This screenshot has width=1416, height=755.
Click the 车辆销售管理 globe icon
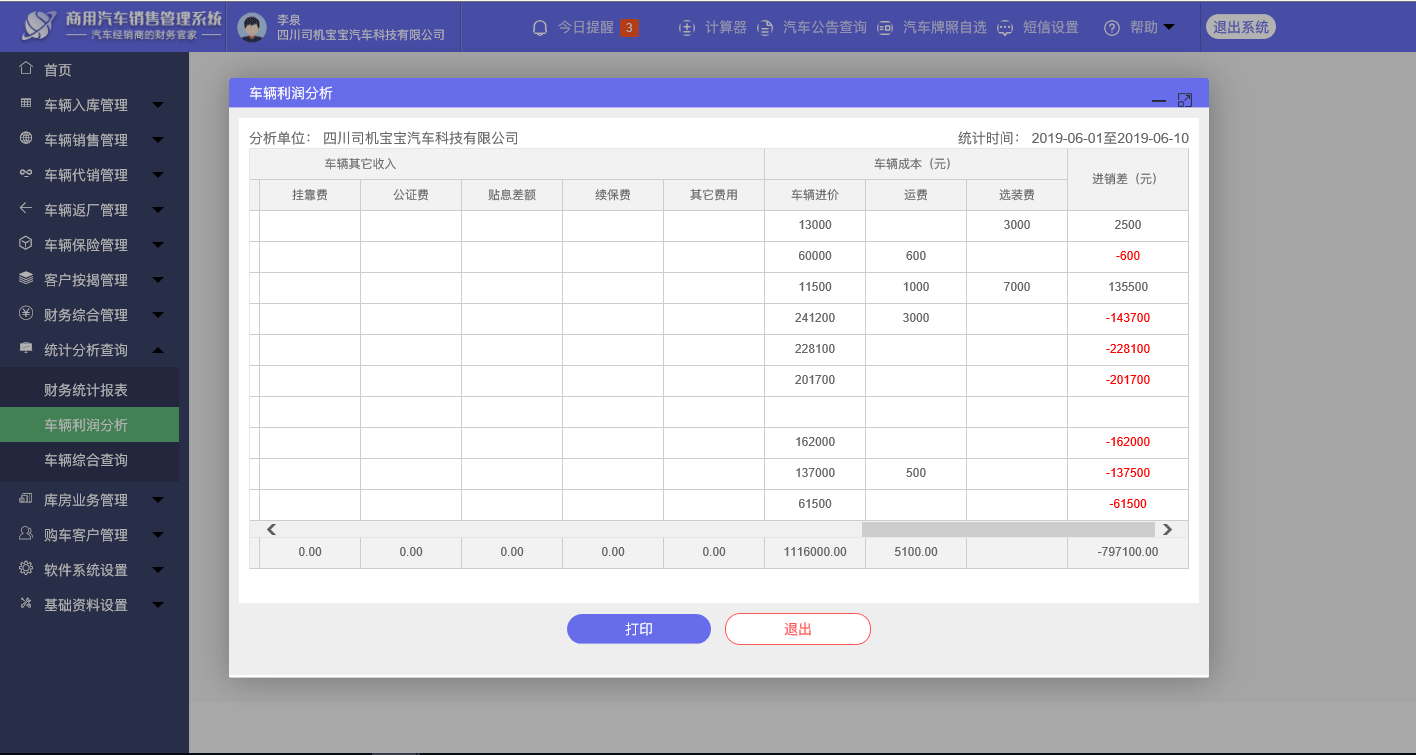click(27, 139)
